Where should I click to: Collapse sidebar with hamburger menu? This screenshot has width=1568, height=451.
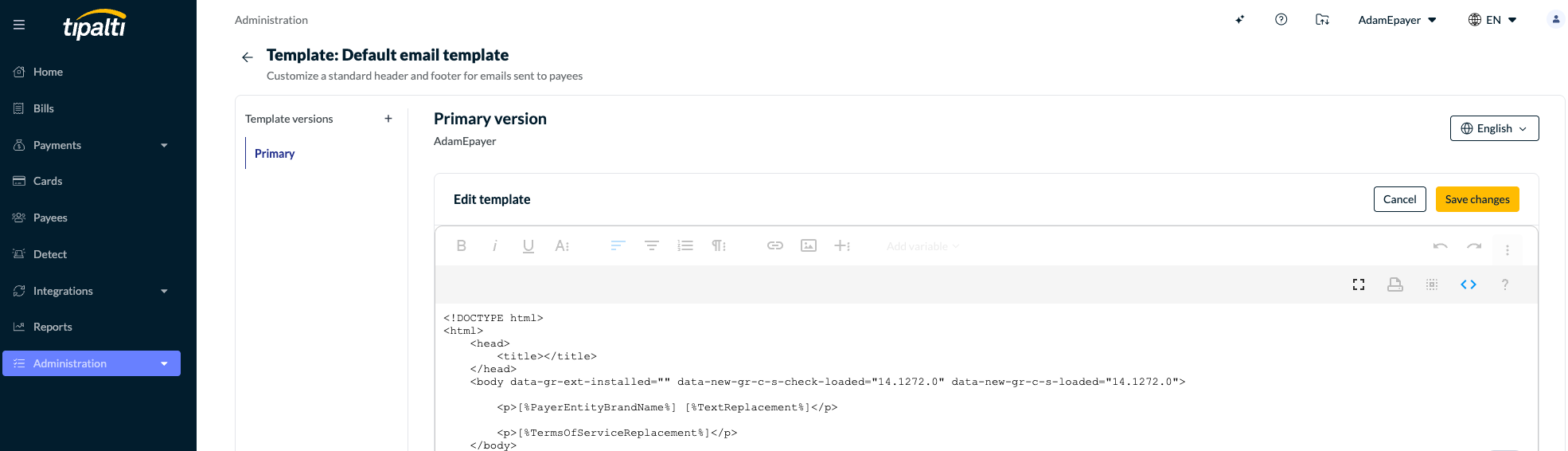pos(19,25)
